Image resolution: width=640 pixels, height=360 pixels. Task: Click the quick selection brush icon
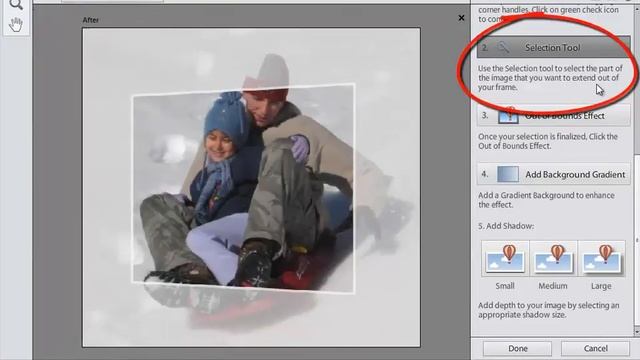click(504, 48)
